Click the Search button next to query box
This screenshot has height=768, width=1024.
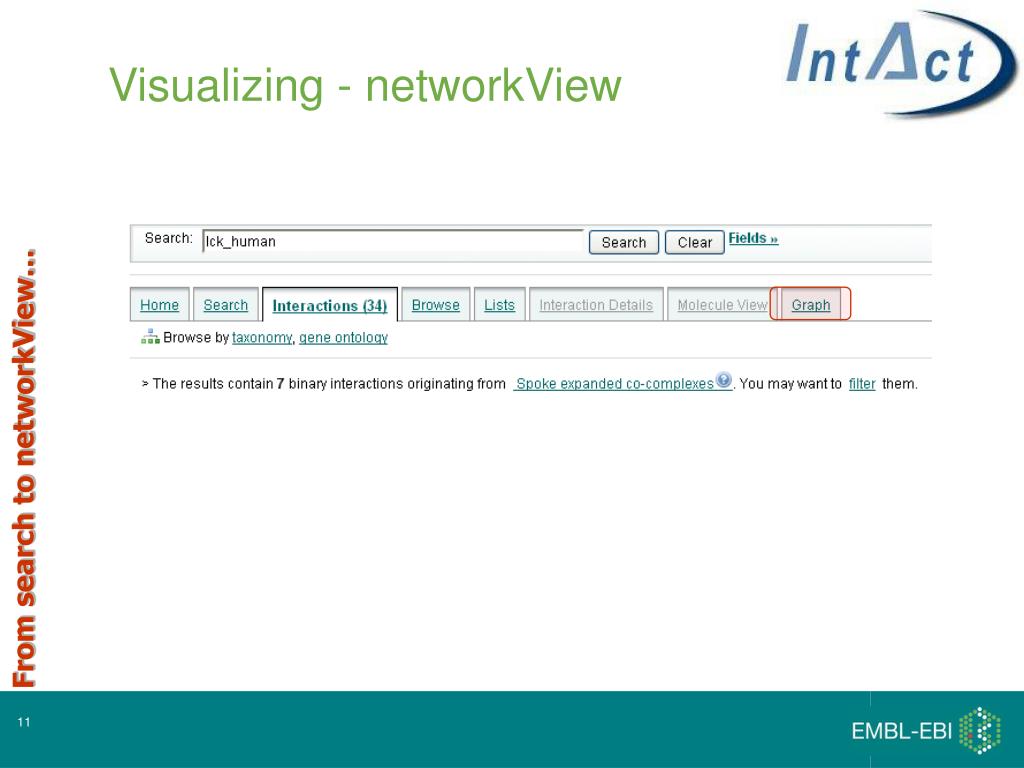coord(624,242)
